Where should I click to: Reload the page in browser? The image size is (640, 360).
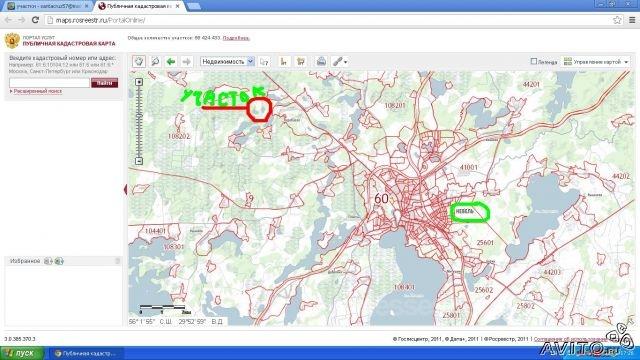[x=36, y=20]
